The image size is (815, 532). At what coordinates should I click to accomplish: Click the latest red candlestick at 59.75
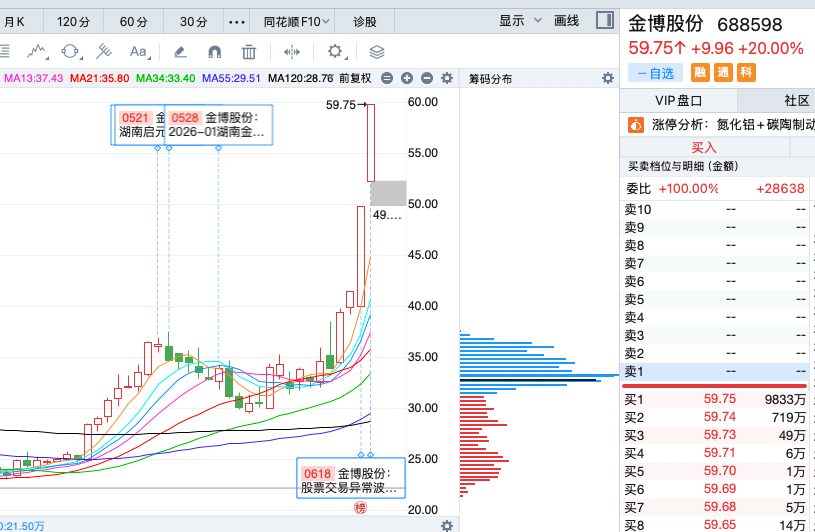coord(371,143)
